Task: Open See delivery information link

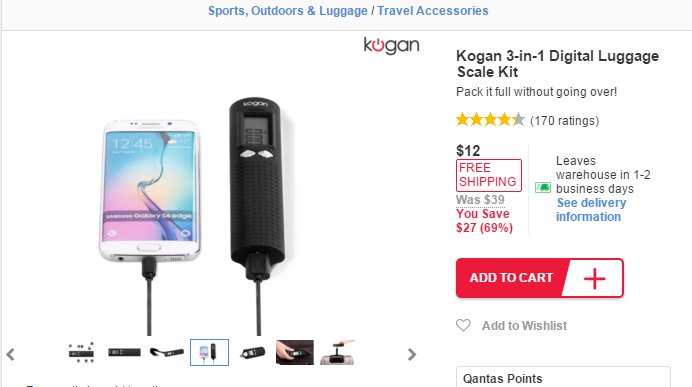Action: click(x=591, y=210)
